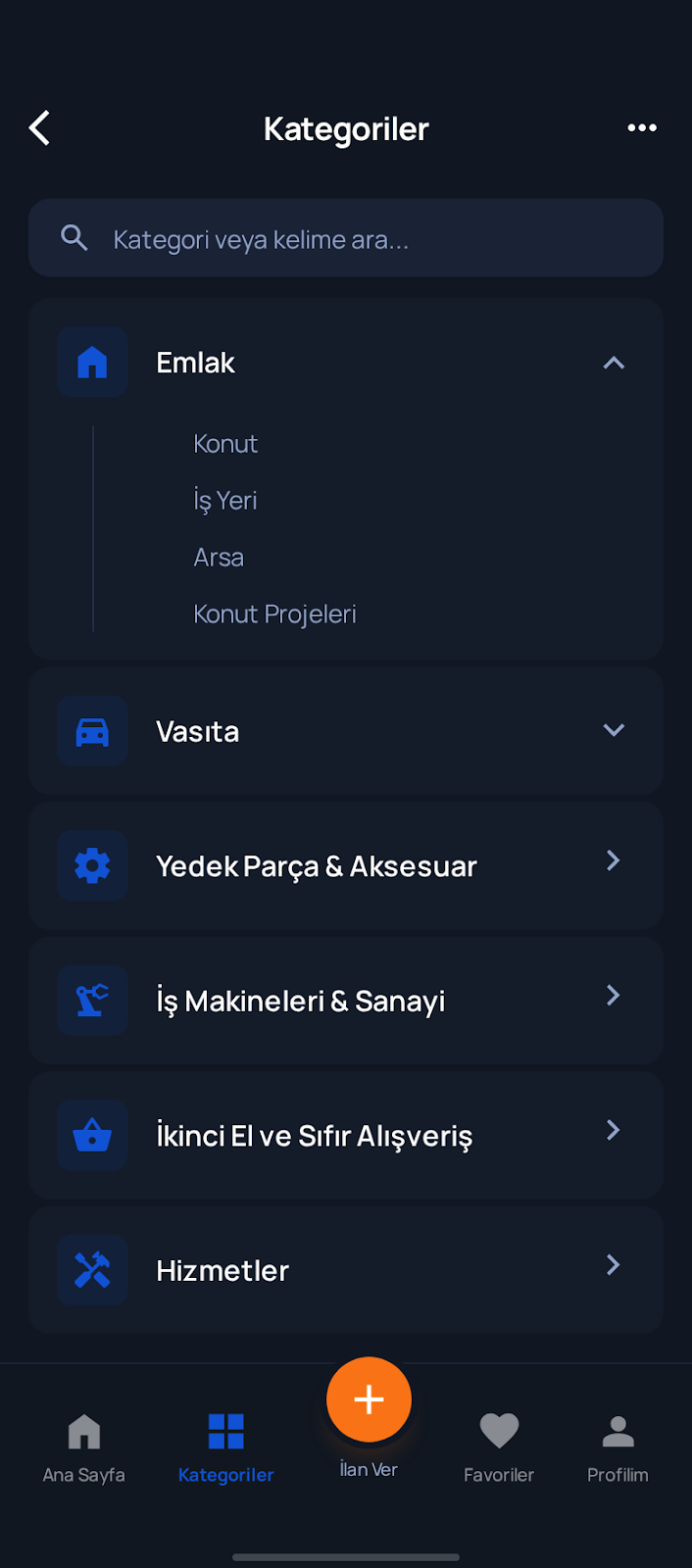This screenshot has height=1568, width=692.
Task: Tap the Profilim person icon
Action: click(x=618, y=1430)
